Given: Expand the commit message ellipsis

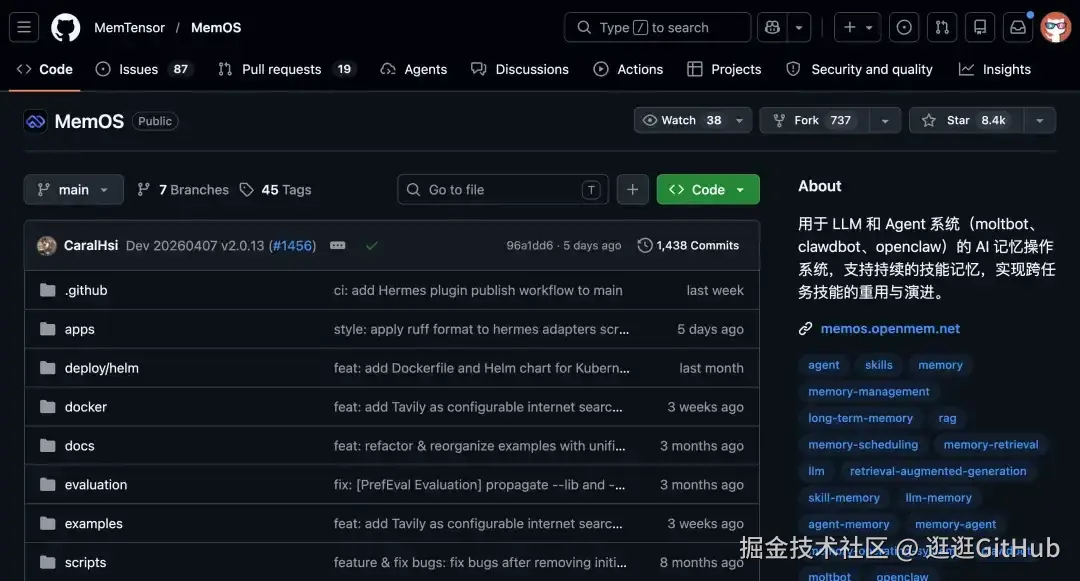Looking at the screenshot, I should point(338,246).
